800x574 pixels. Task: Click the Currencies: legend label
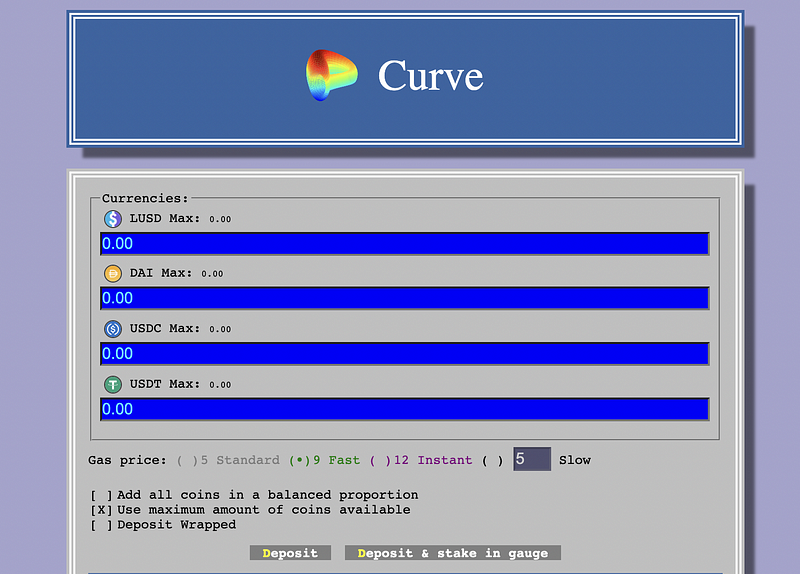point(145,198)
